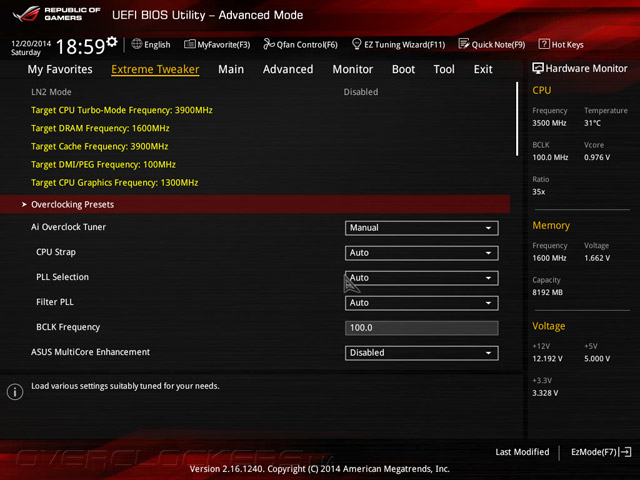640x480 pixels.
Task: Click the +12V reading 12.192 V
Action: pyautogui.click(x=547, y=359)
